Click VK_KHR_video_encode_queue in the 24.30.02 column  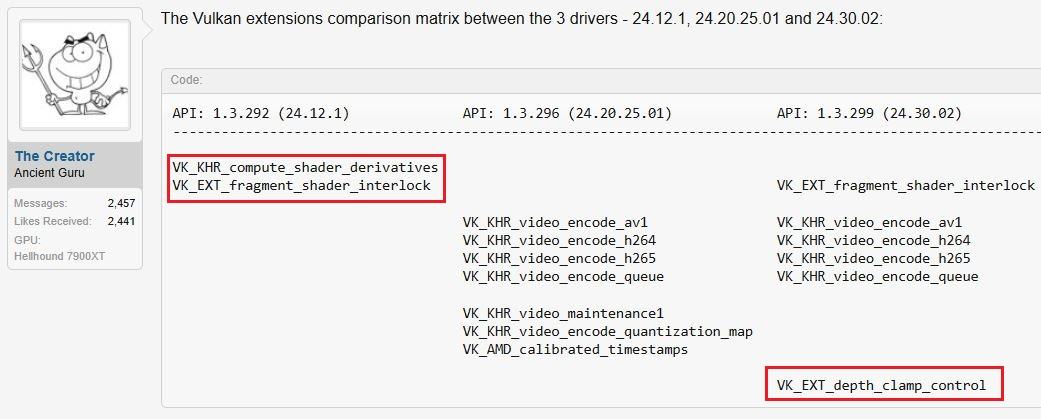877,276
